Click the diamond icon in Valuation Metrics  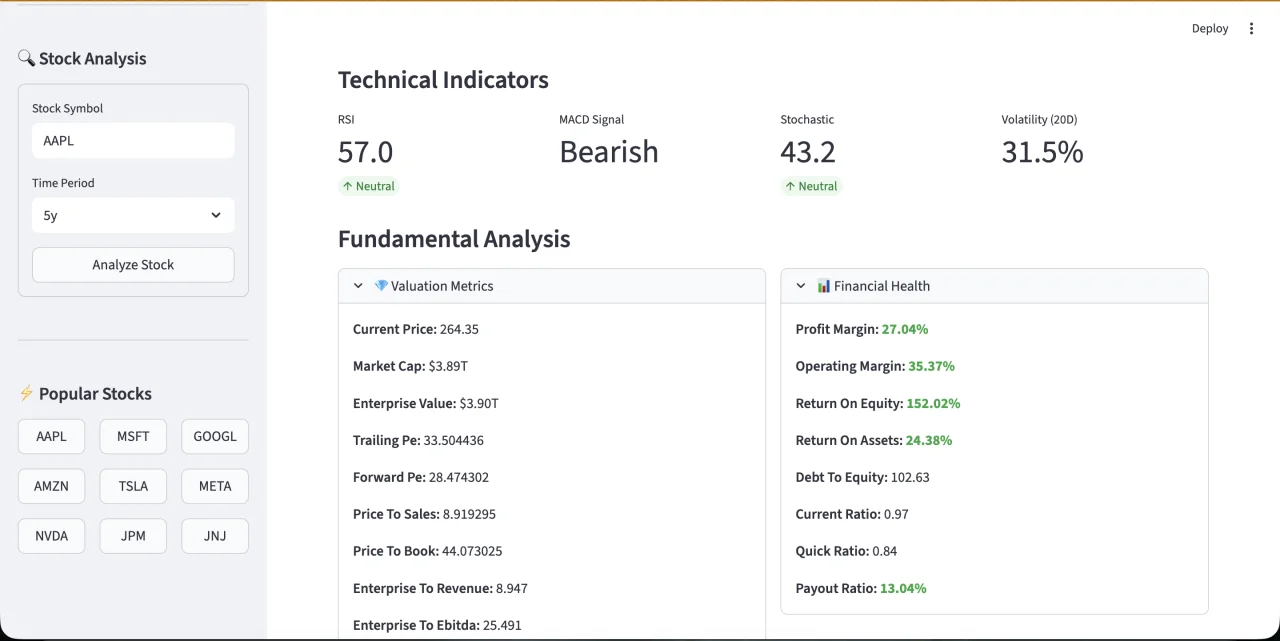[x=381, y=286]
